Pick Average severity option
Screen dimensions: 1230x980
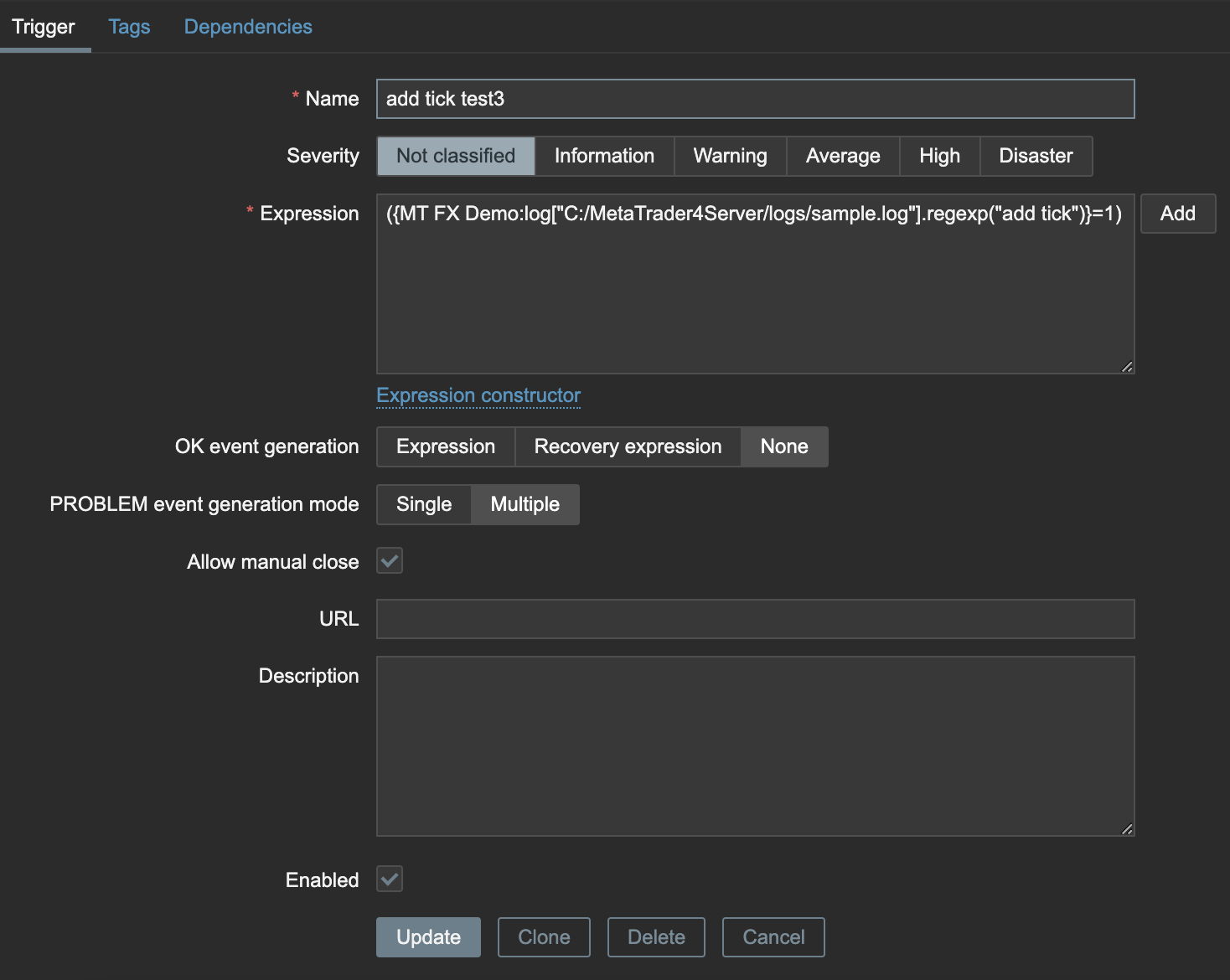pyautogui.click(x=842, y=156)
